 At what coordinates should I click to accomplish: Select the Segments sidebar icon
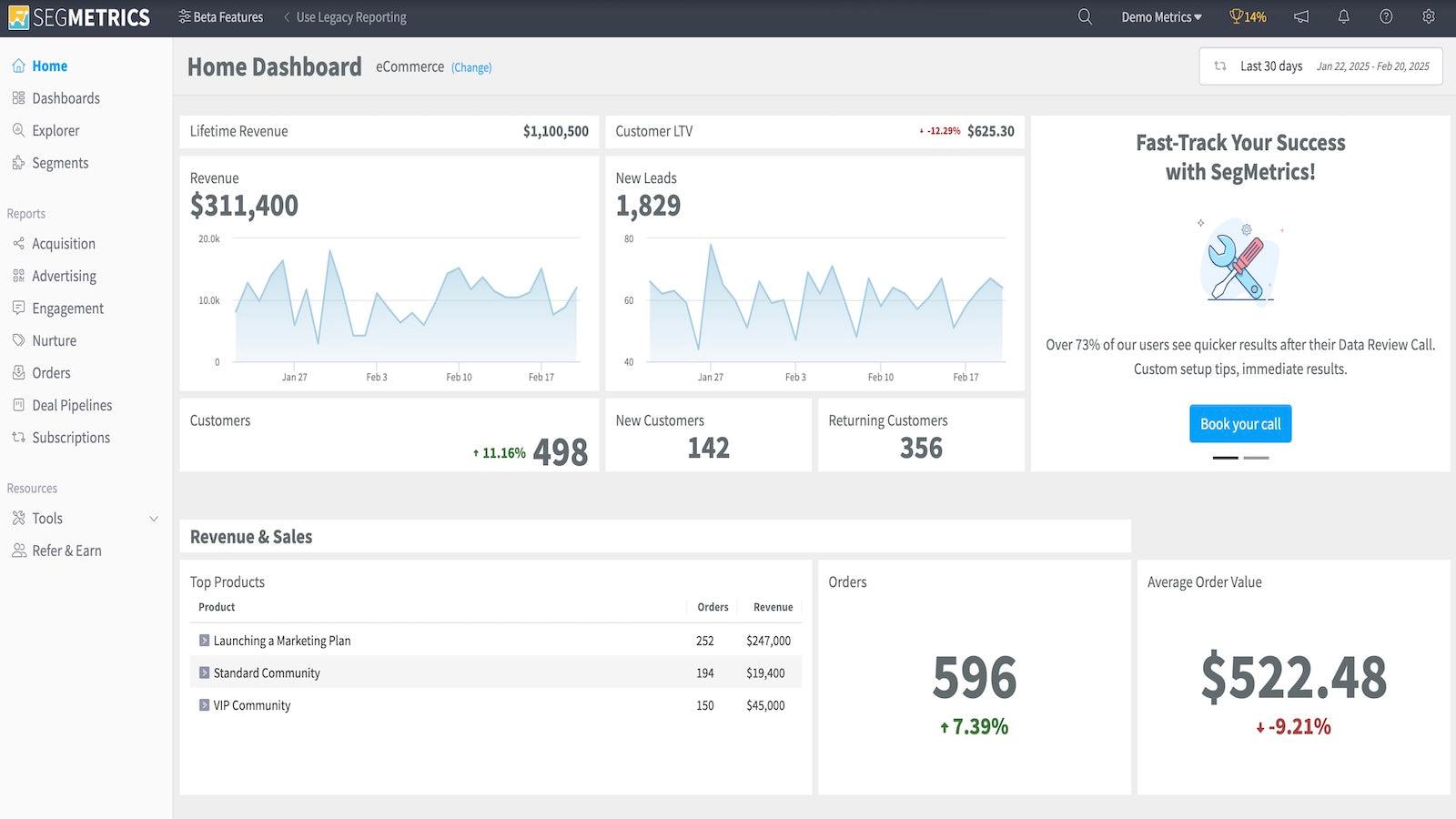(x=18, y=163)
